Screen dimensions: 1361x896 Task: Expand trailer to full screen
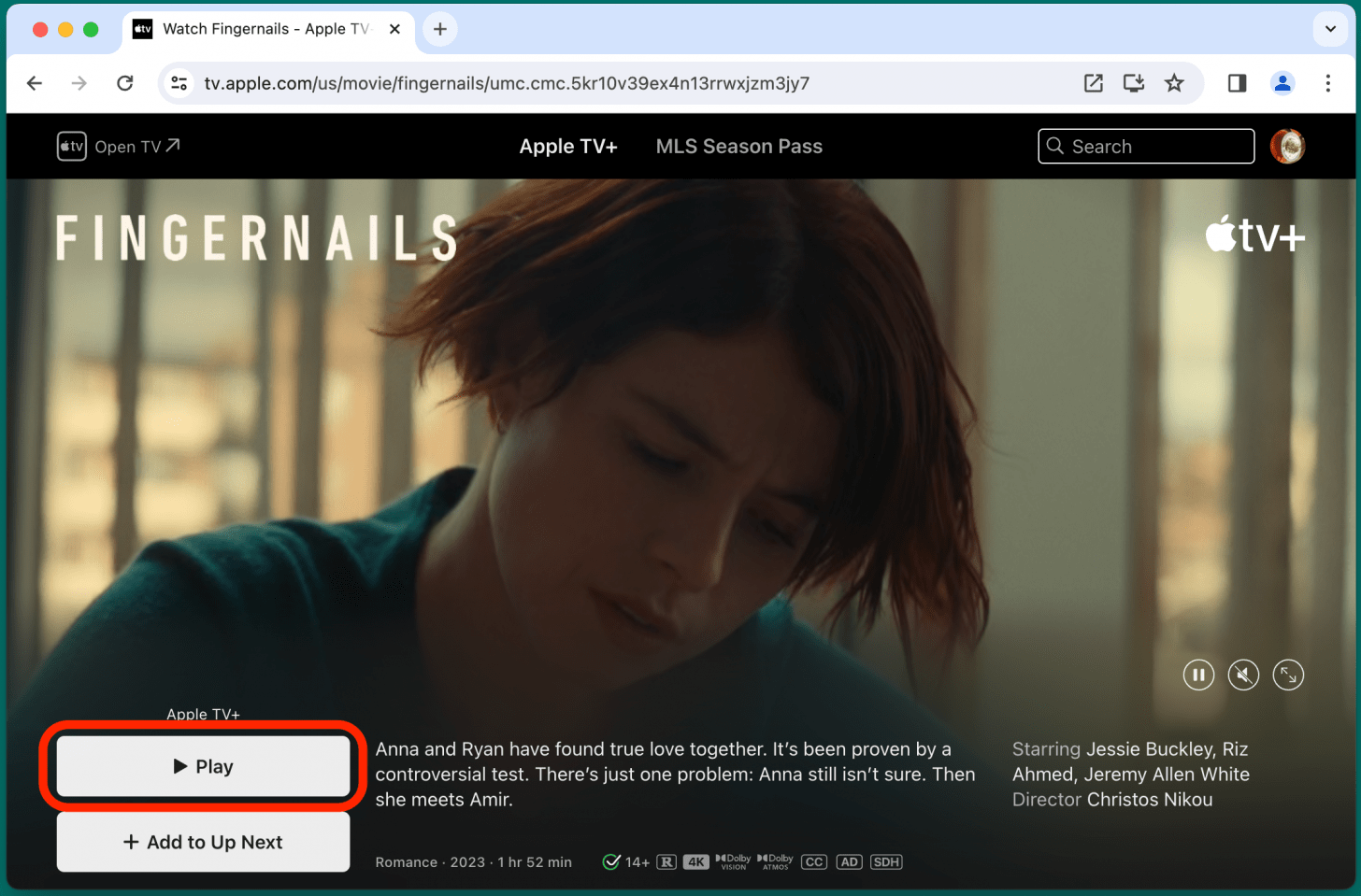coord(1288,675)
